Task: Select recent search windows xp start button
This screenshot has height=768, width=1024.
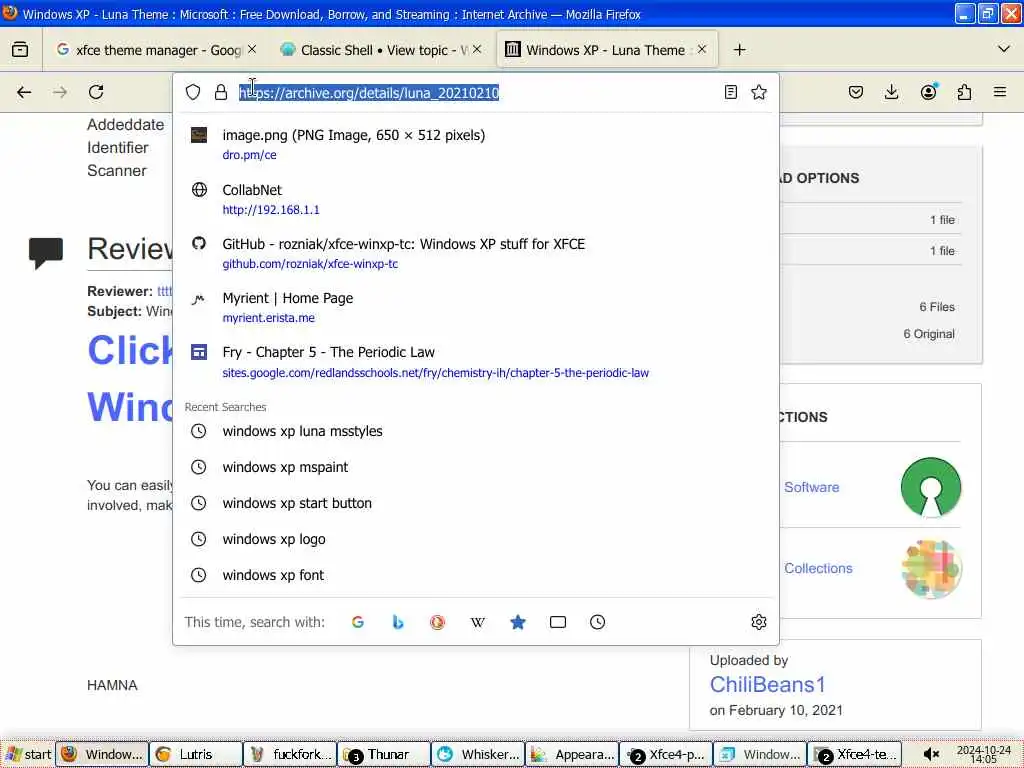Action: [x=476, y=503]
